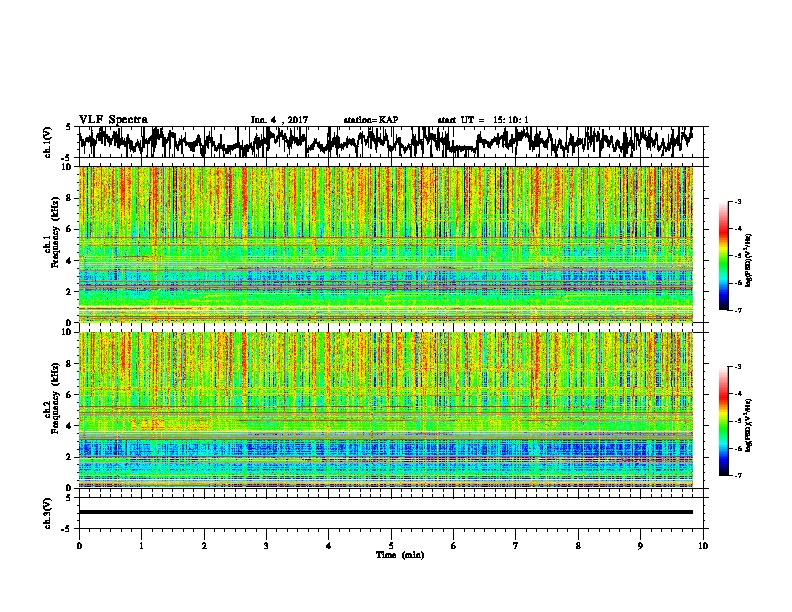Screen dimensions: 792x612
Task: Click the "start UT = 15:10:1" header text
Action: [483, 120]
